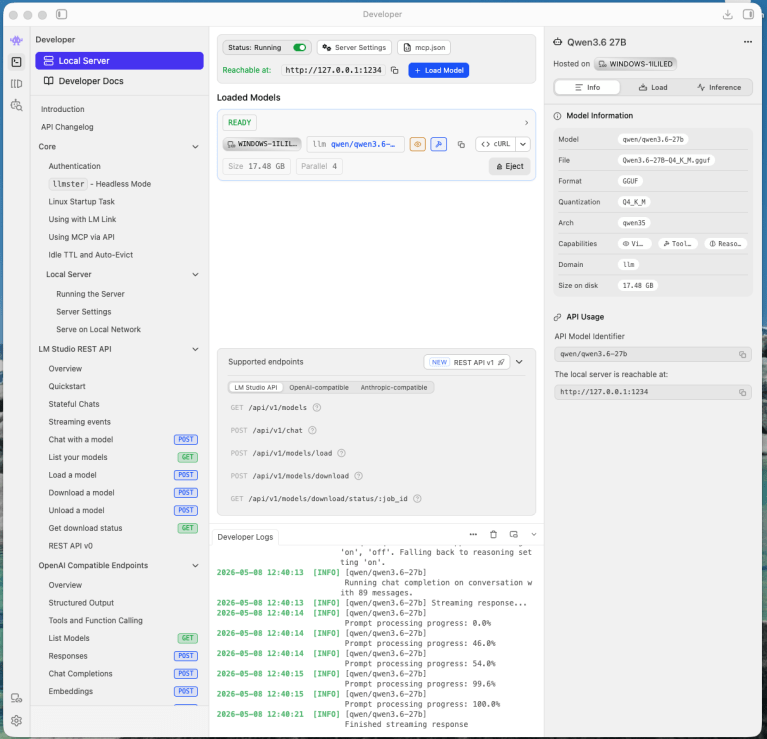Click the server address http://127.0.0.1:1234 field
Viewport: 767px width, 739px height.
(x=333, y=70)
